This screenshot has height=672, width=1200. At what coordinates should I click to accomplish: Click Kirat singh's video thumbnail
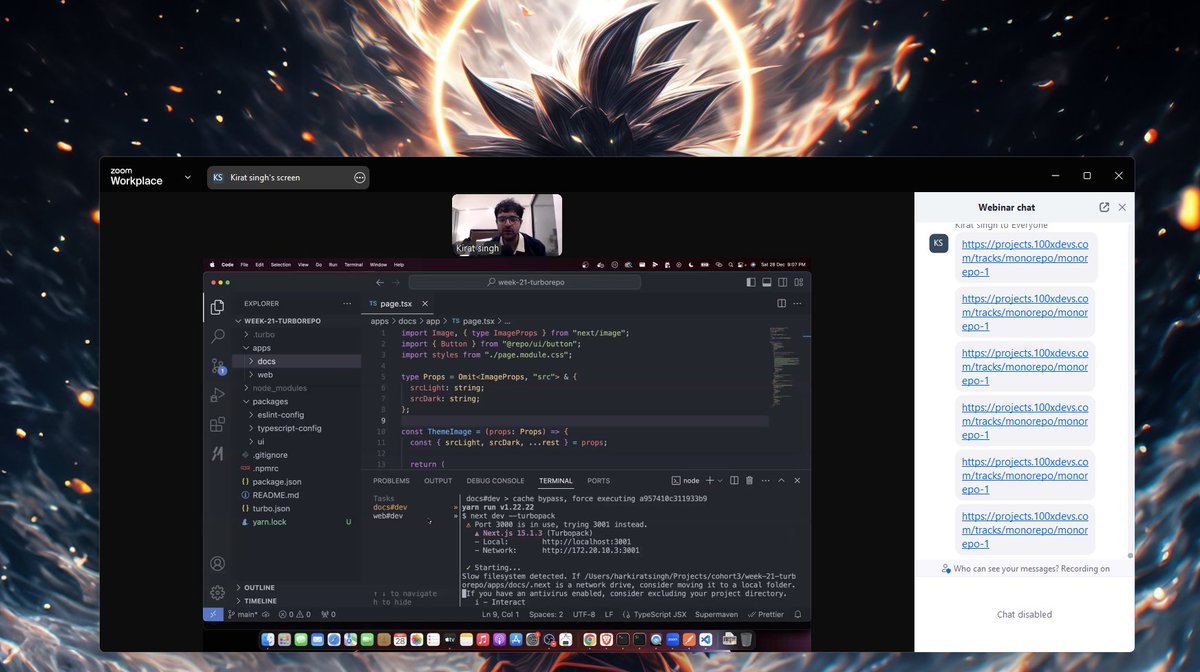[507, 225]
